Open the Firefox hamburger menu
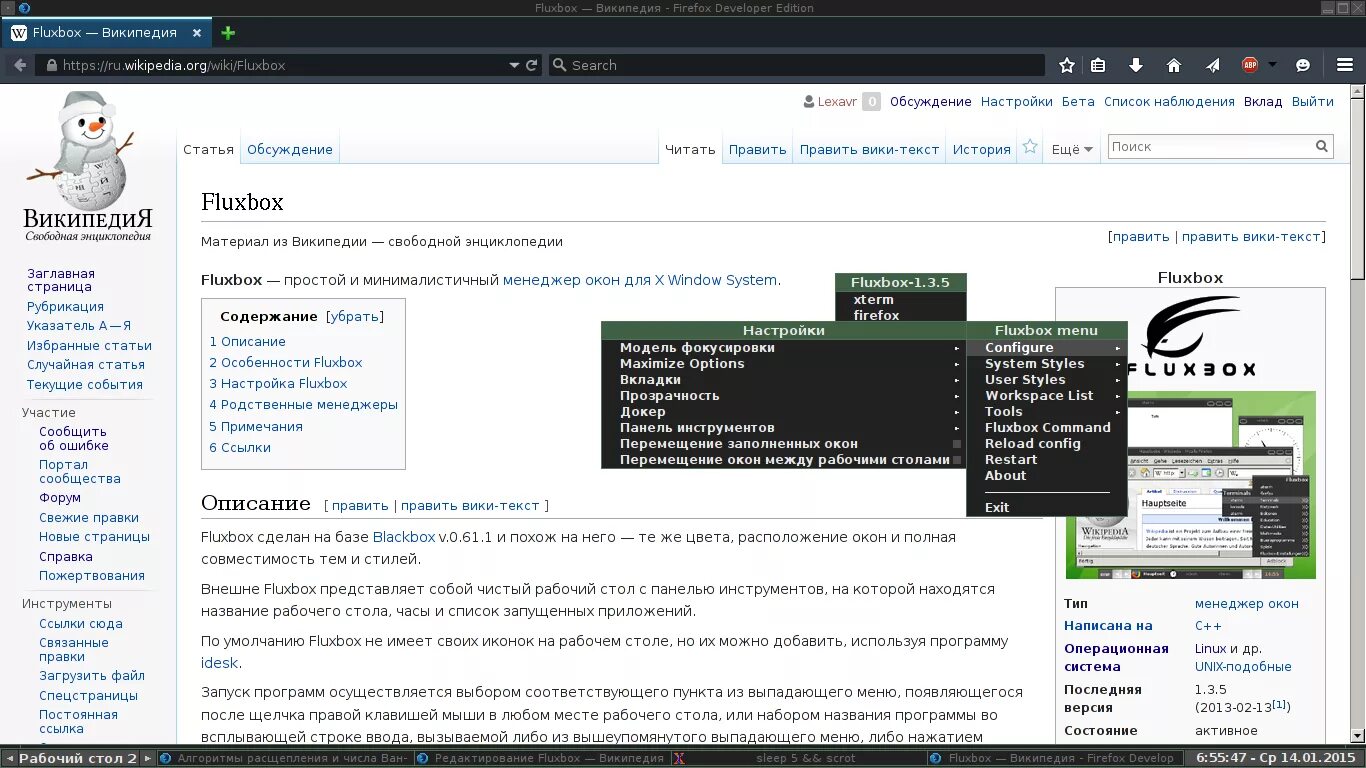The height and width of the screenshot is (768, 1366). pos(1345,65)
